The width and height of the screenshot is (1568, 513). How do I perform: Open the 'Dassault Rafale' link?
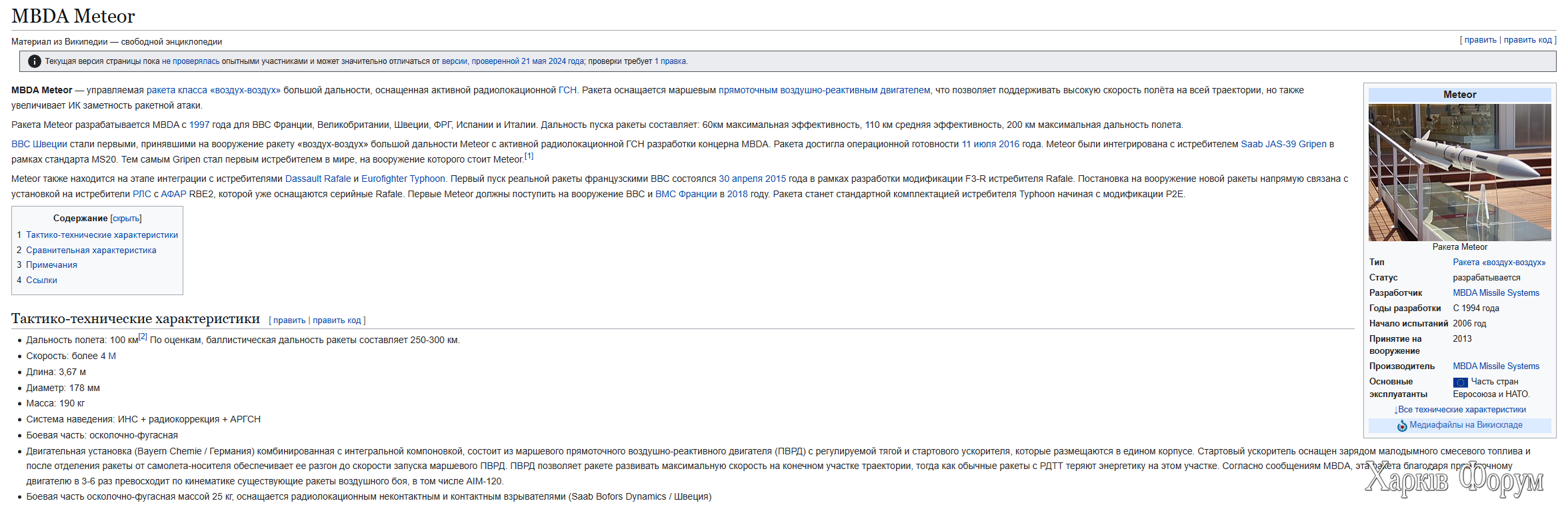pos(318,179)
